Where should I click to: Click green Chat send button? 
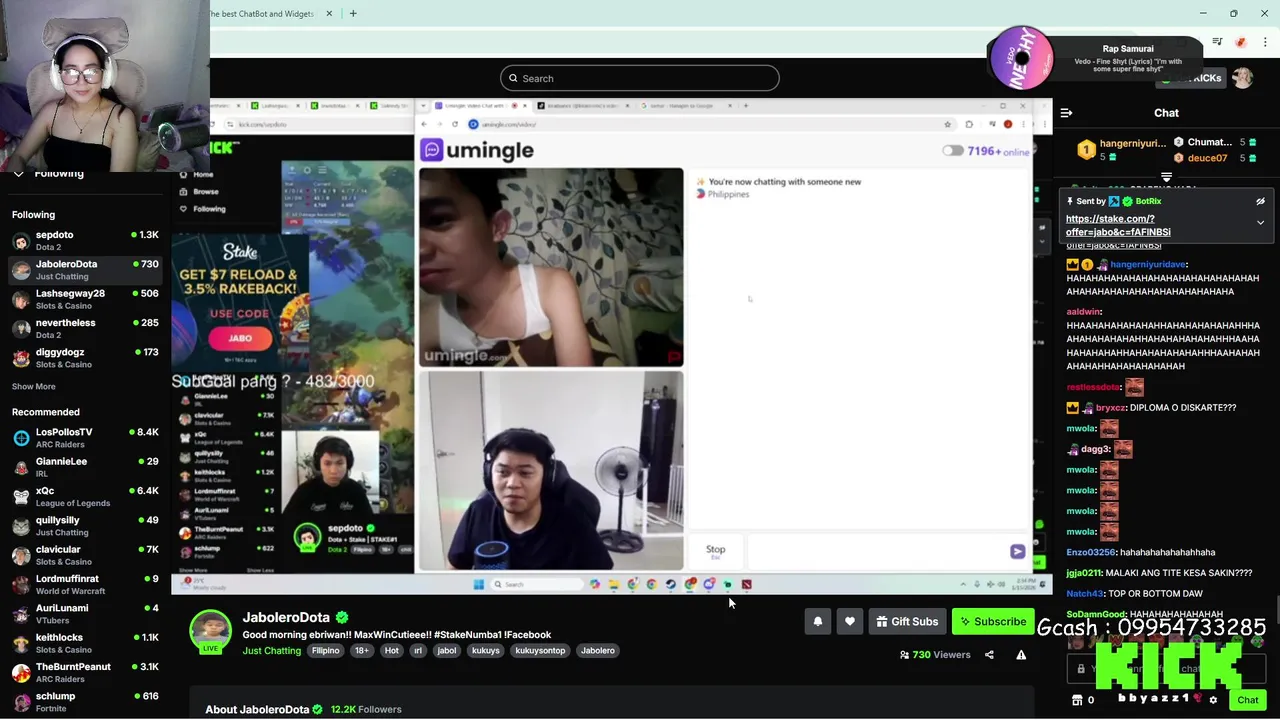1247,700
